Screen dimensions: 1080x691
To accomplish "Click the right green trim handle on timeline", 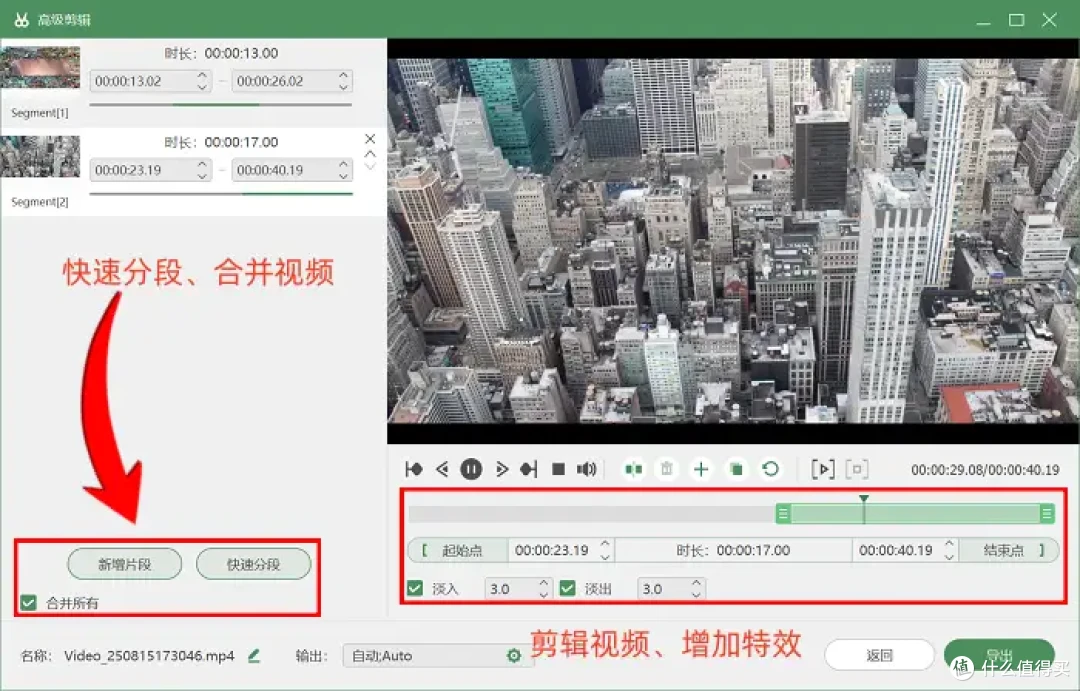I will (1047, 513).
